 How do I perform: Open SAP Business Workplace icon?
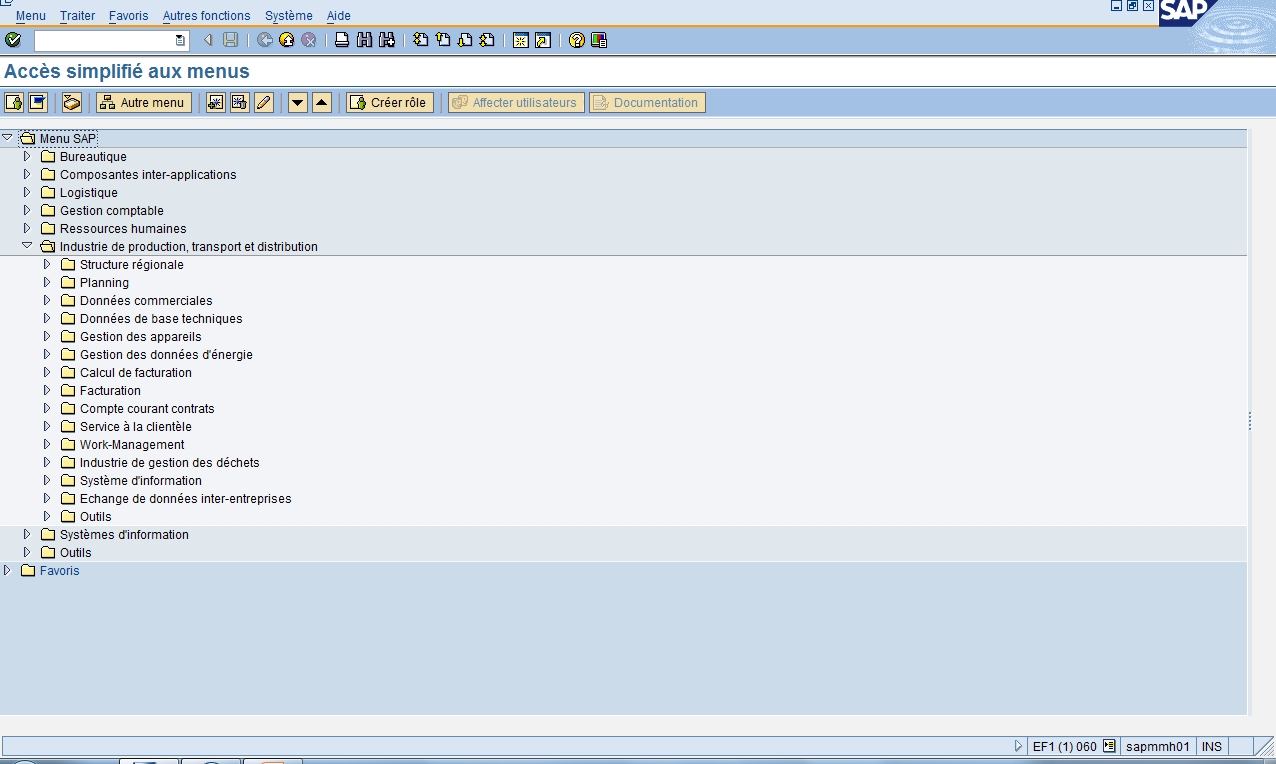[x=72, y=102]
